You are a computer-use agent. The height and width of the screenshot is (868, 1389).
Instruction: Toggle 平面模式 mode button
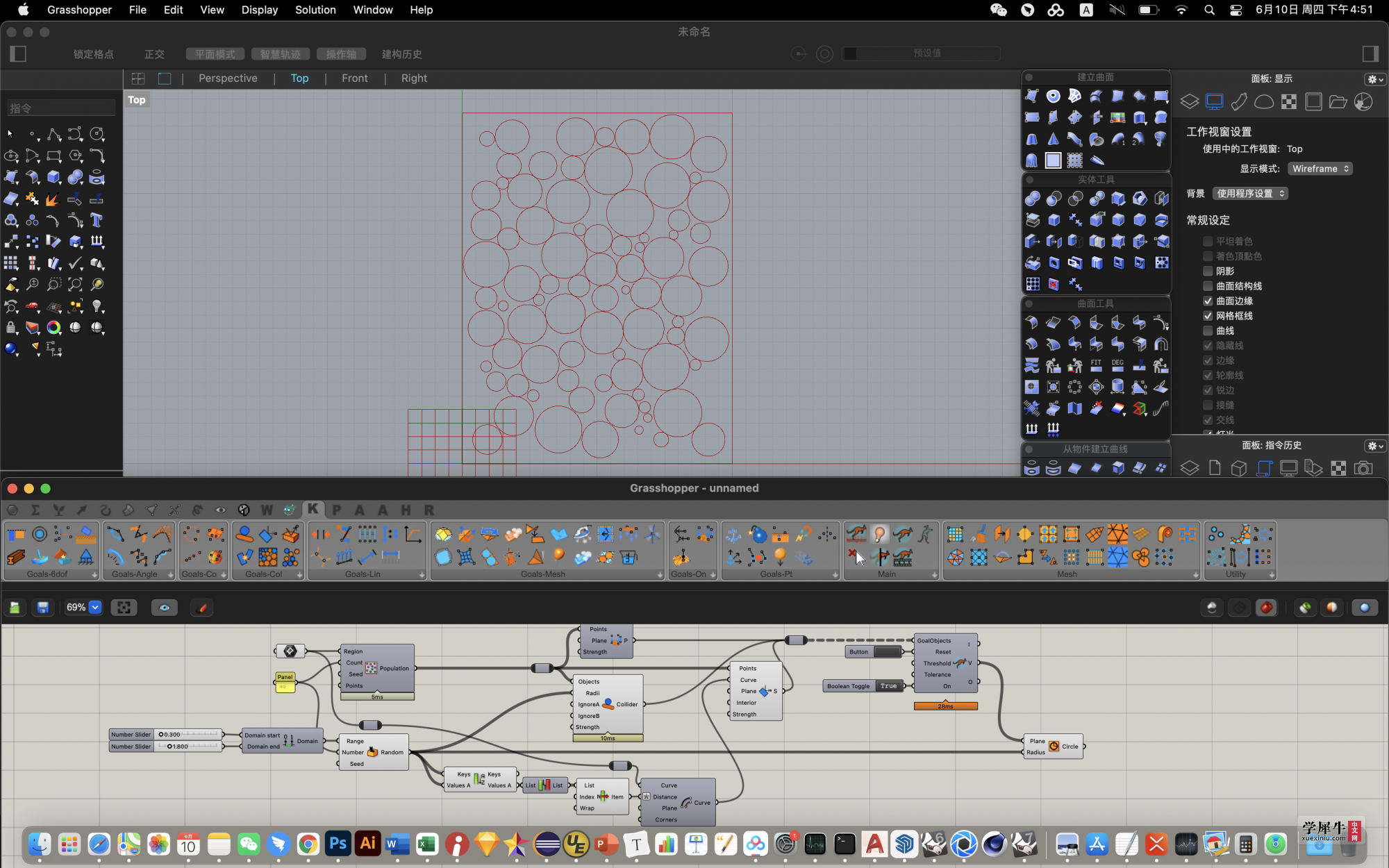click(215, 54)
